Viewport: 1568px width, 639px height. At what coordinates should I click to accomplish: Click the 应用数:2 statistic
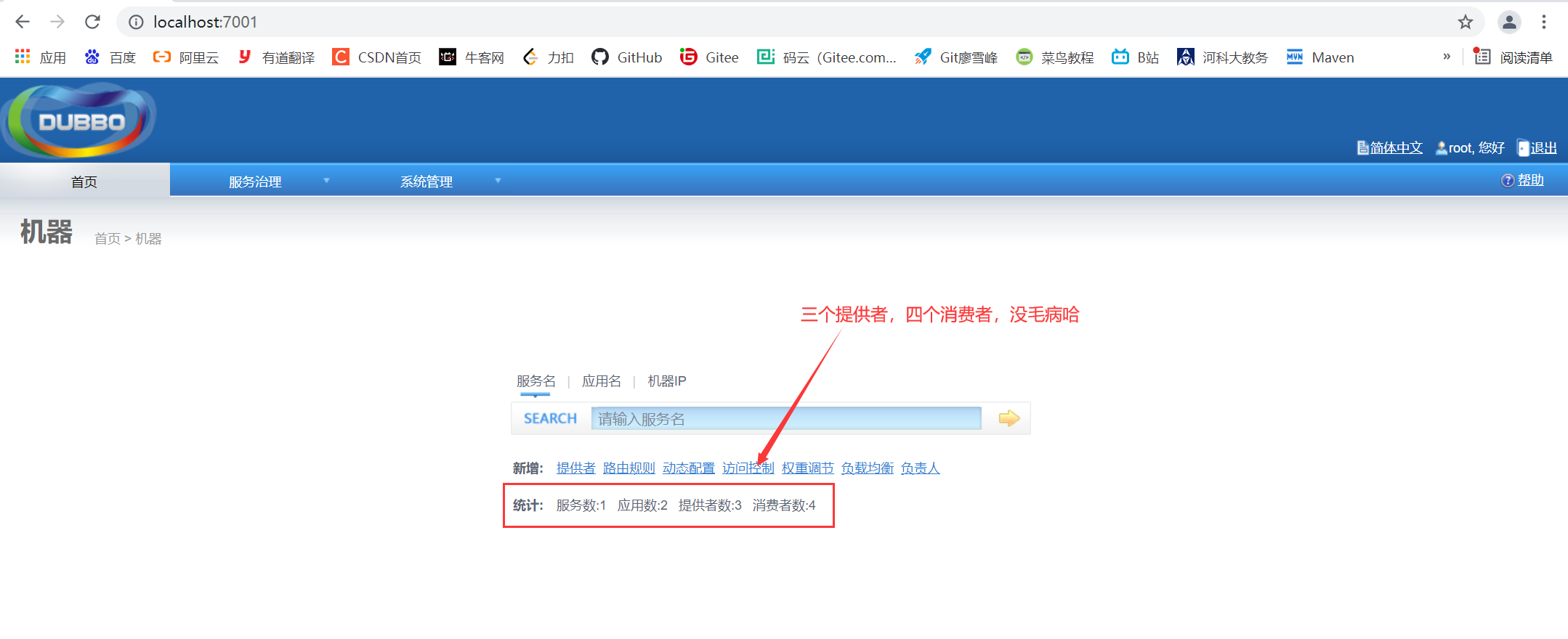642,505
